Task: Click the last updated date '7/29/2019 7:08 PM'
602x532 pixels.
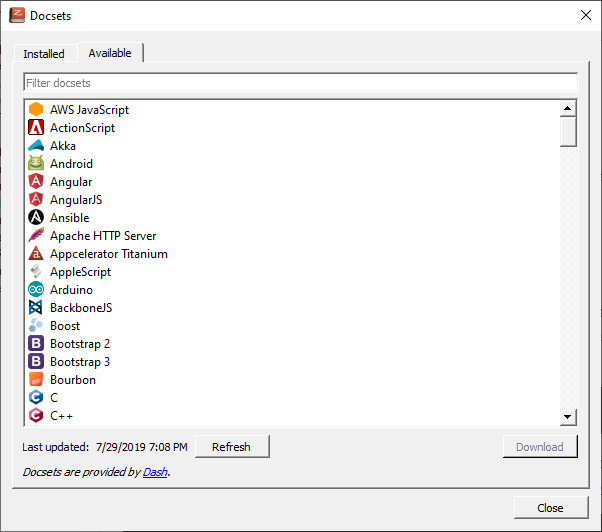Action: [x=142, y=447]
